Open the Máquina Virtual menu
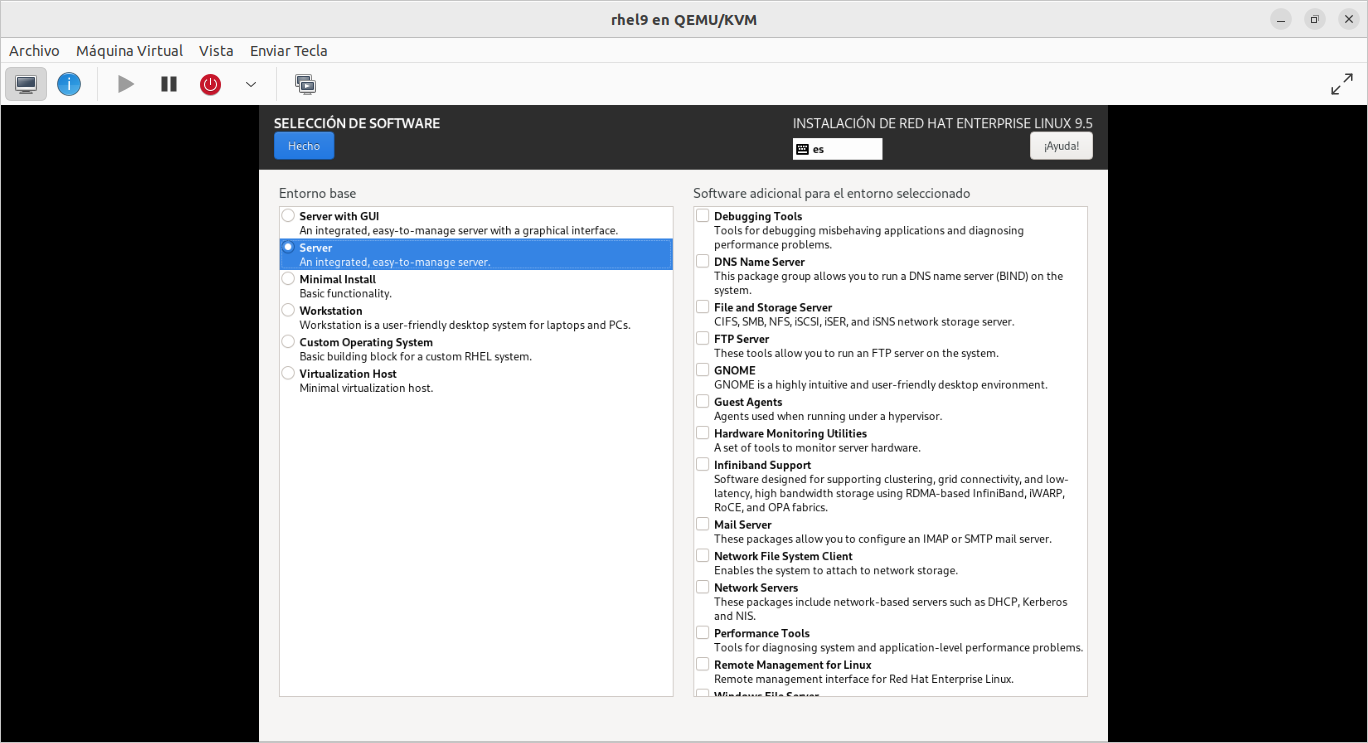Viewport: 1368px width, 743px height. 130,50
